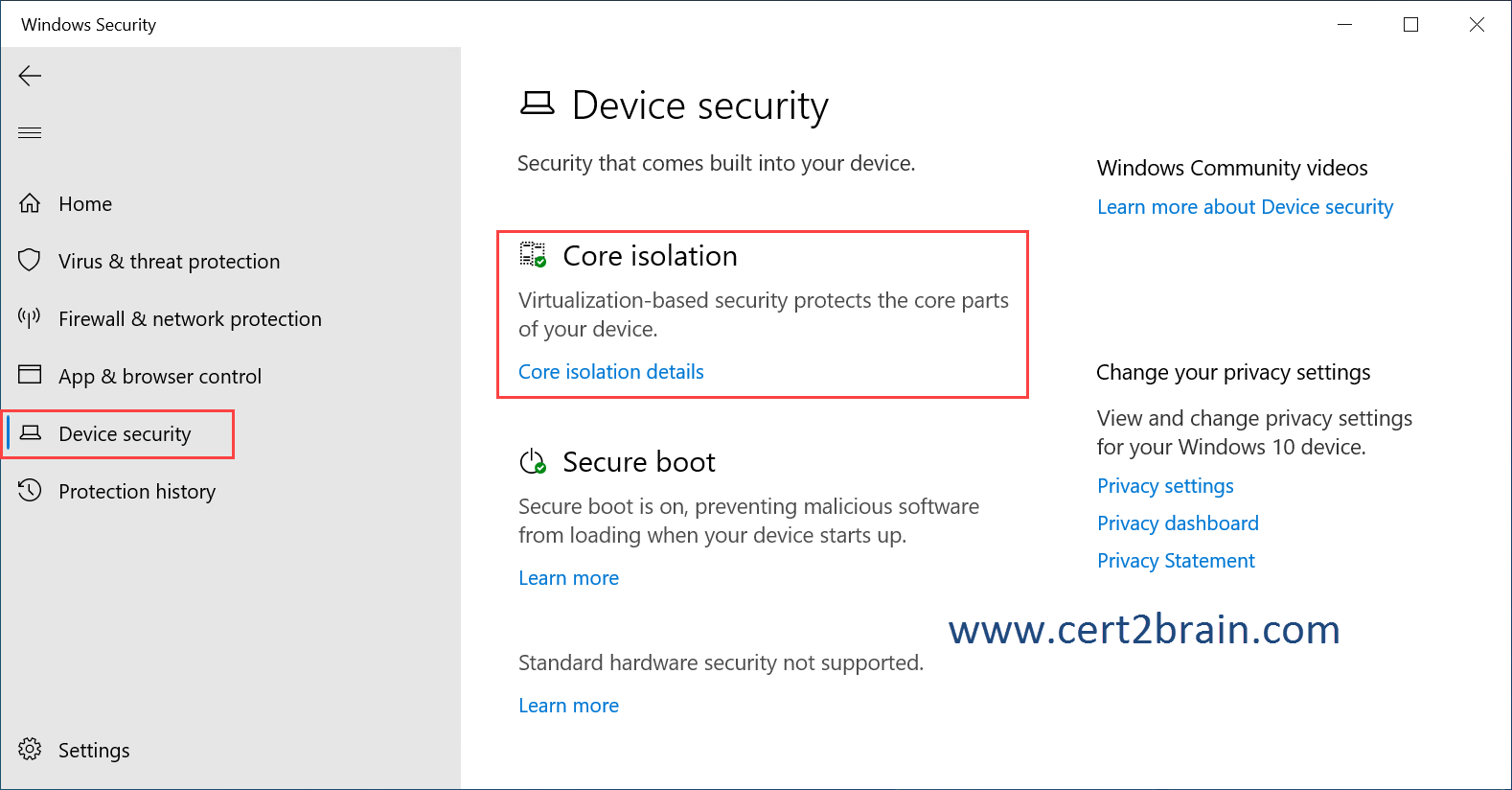This screenshot has width=1512, height=790.
Task: Click the Home house icon
Action: click(30, 203)
